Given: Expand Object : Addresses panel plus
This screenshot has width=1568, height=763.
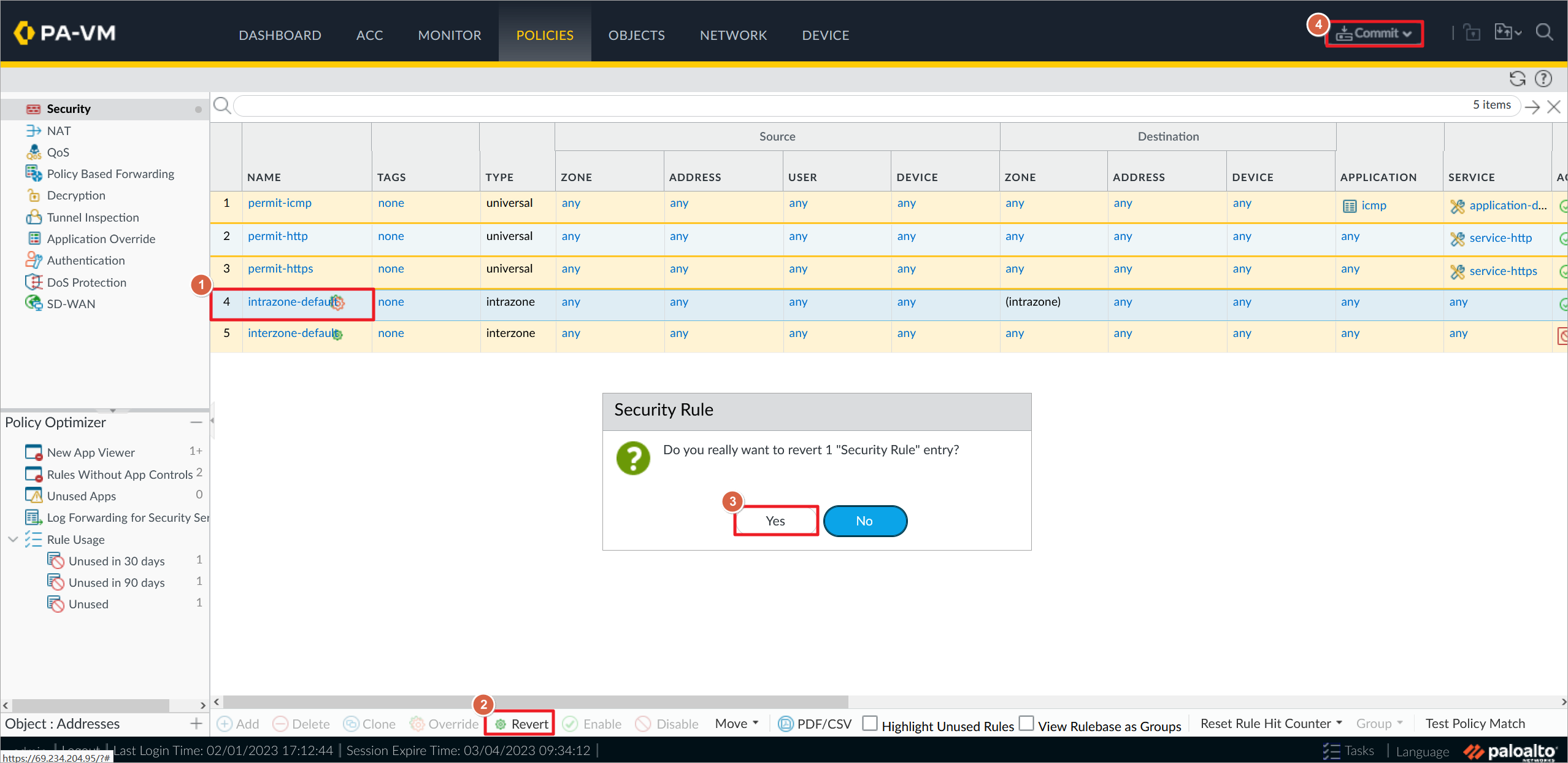Looking at the screenshot, I should [196, 724].
